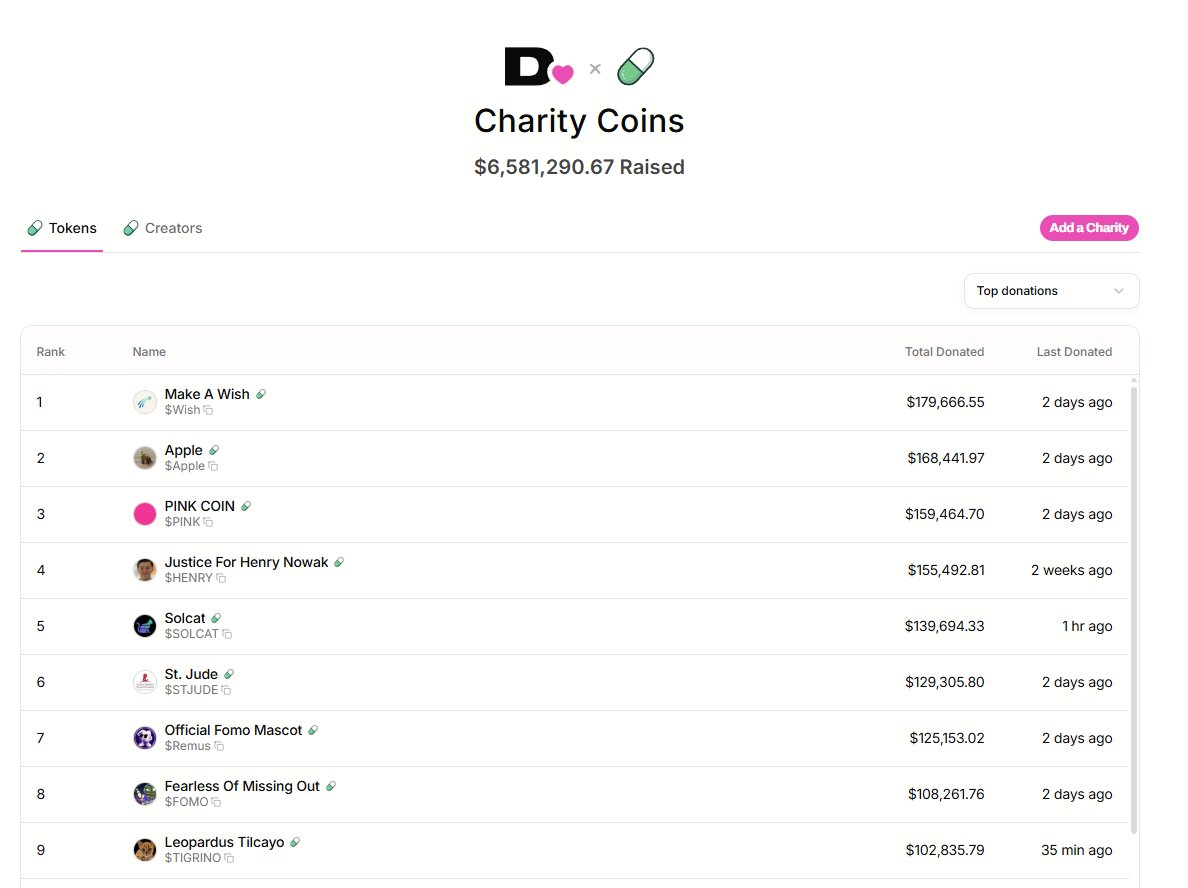The height and width of the screenshot is (888, 1188).
Task: Click pill badge next to Solcat
Action: coord(216,619)
